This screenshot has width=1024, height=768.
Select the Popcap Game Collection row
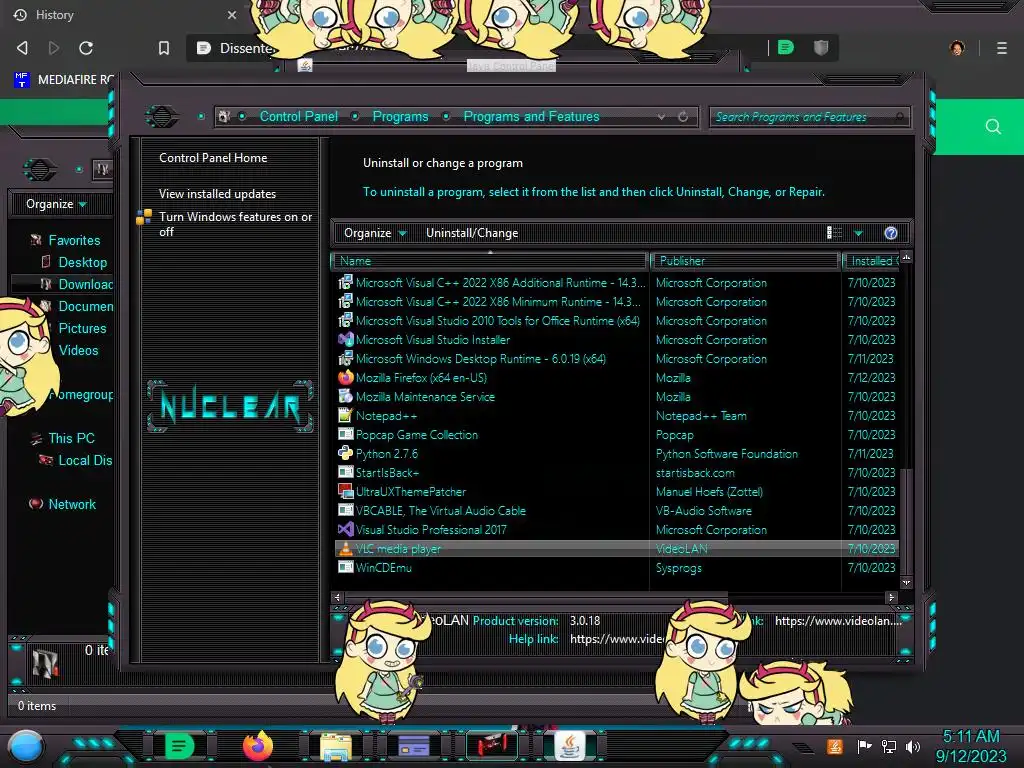[x=616, y=435]
